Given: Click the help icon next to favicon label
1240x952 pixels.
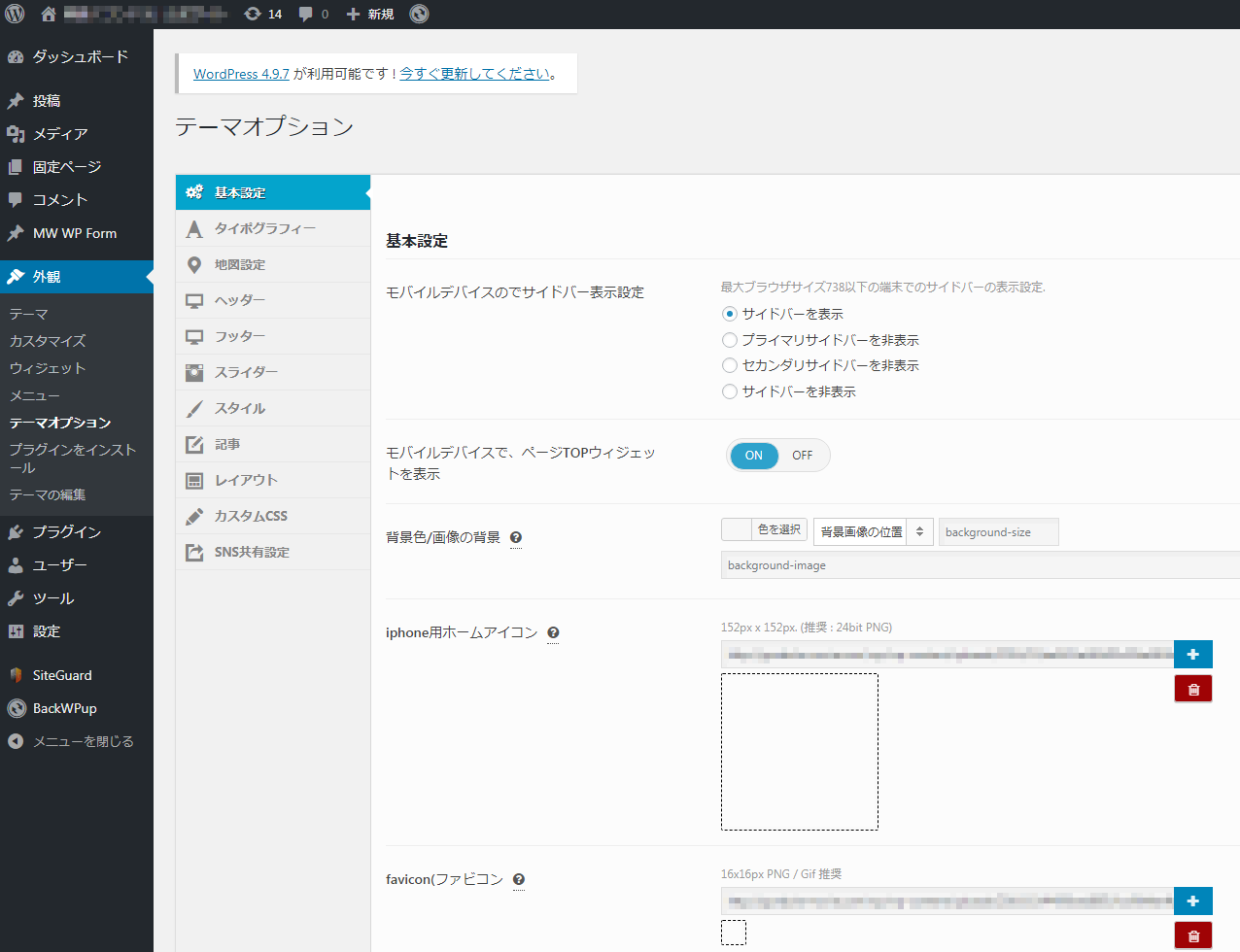Looking at the screenshot, I should [x=519, y=880].
